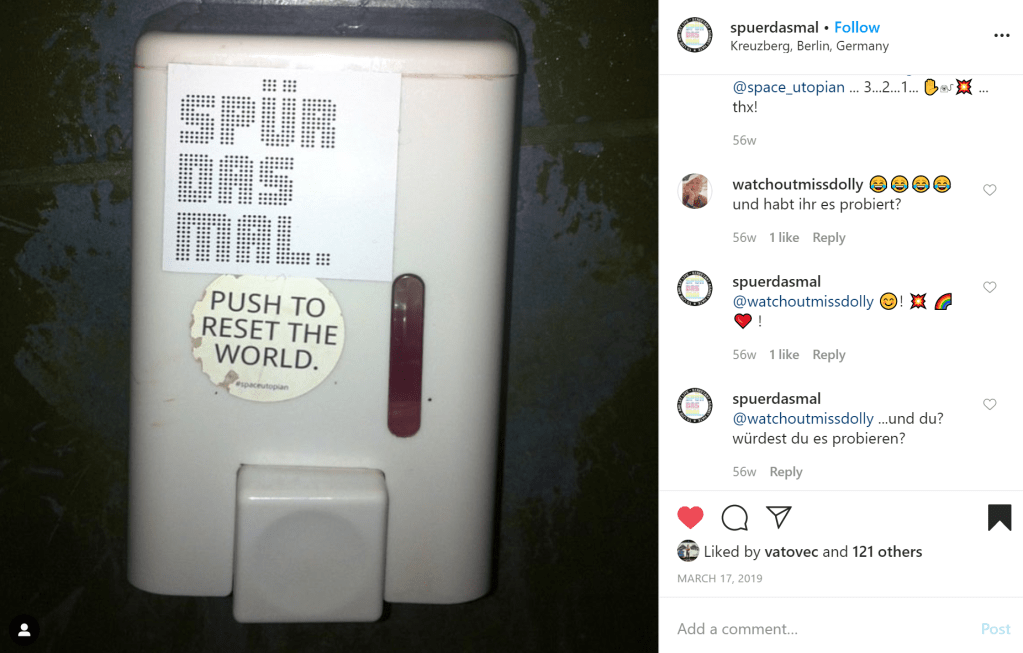Follow the spuerdasmal account
The width and height of the screenshot is (1023, 653).
tap(857, 27)
